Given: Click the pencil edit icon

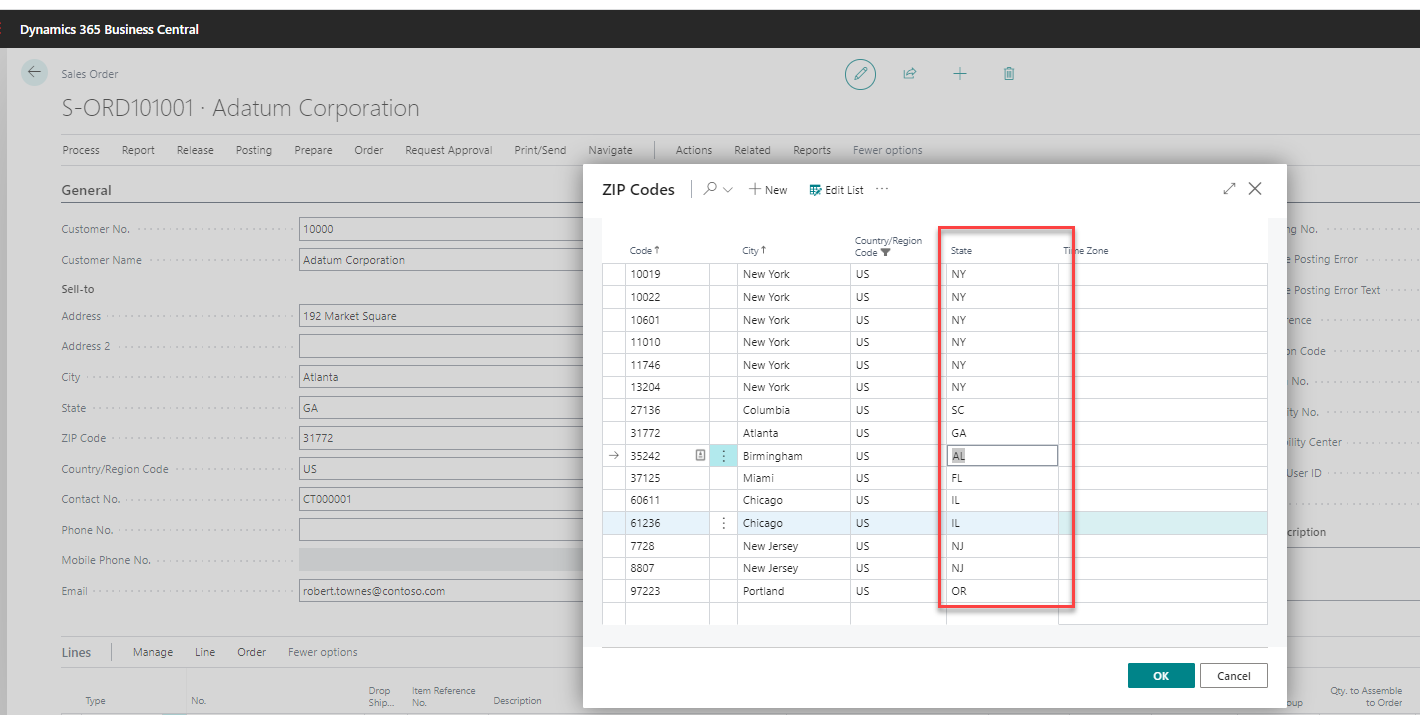Looking at the screenshot, I should (x=860, y=74).
